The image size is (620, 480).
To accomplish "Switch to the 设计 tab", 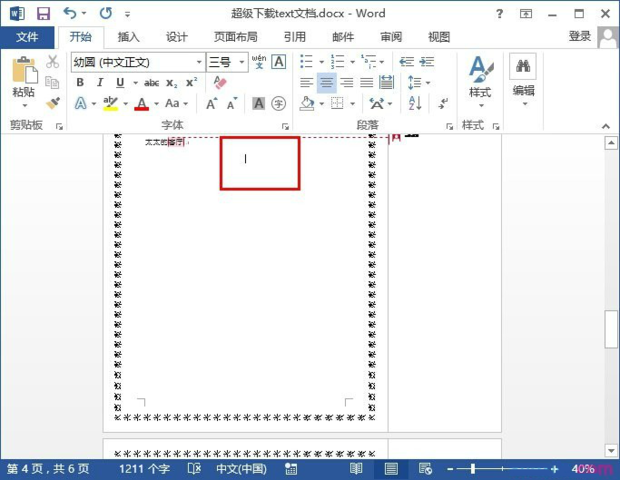I will tap(176, 37).
